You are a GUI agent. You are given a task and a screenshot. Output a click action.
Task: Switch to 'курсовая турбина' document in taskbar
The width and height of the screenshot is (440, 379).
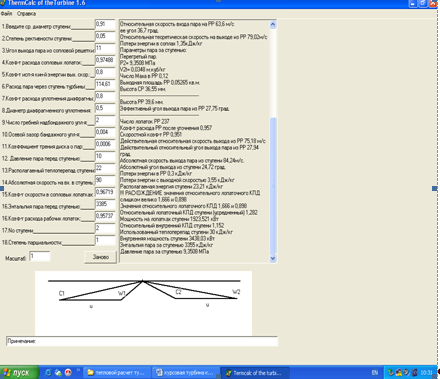pos(185,373)
